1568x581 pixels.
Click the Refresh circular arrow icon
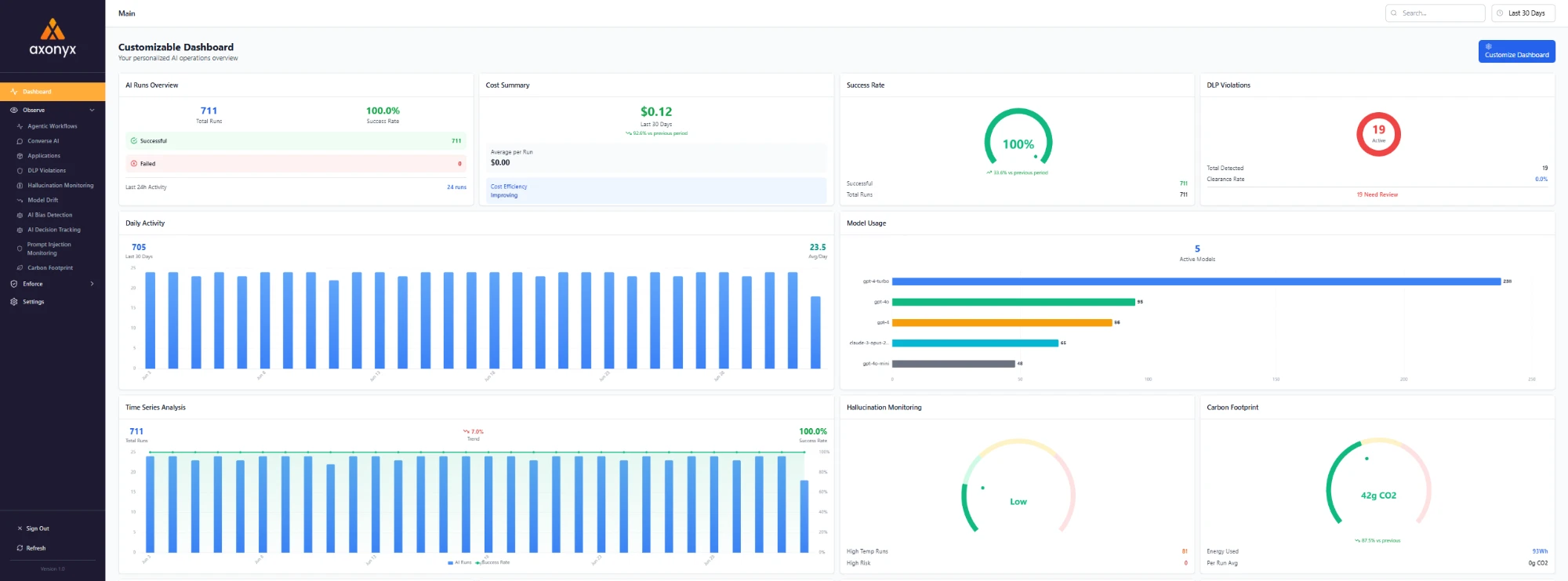(x=20, y=548)
